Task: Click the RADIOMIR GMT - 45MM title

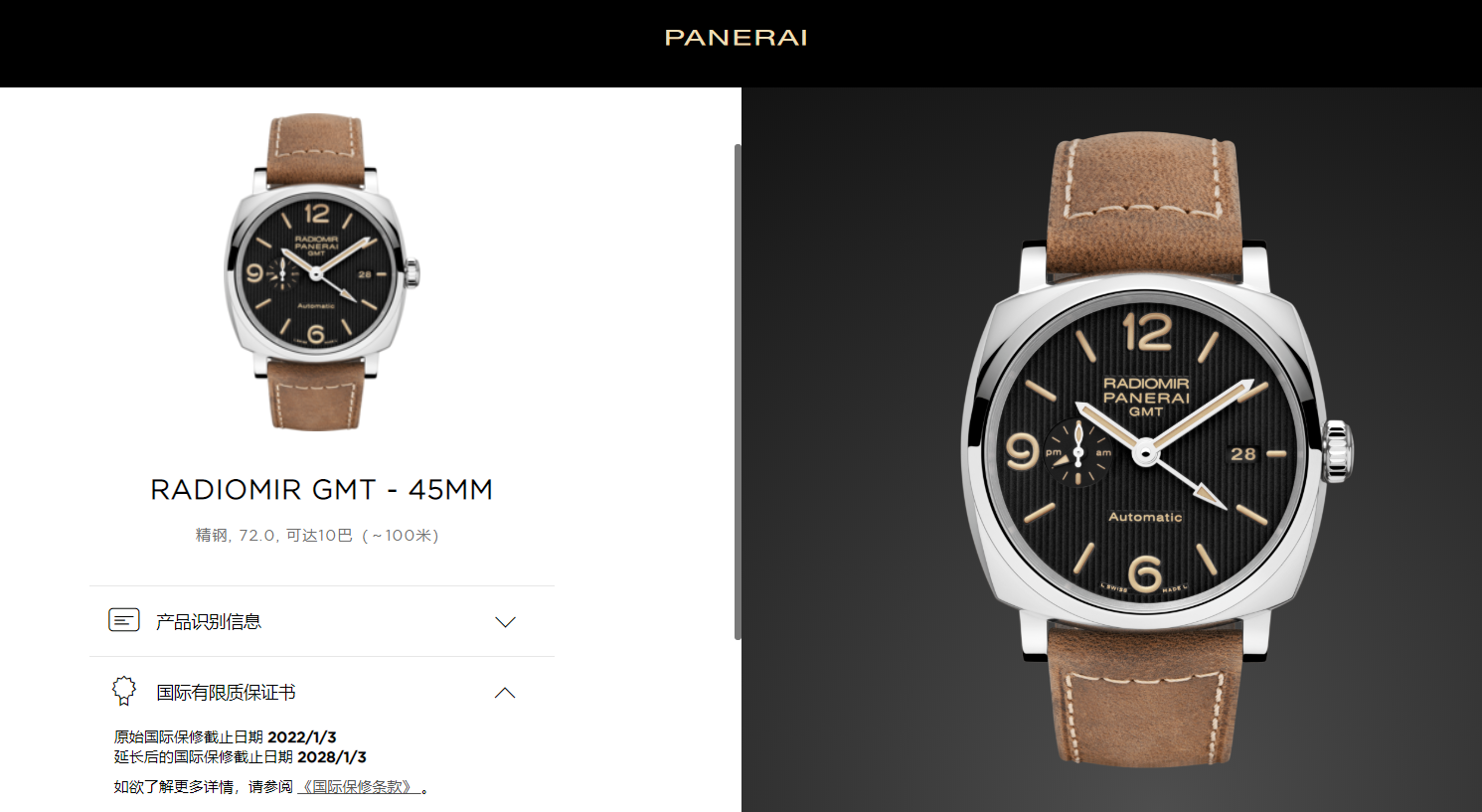Action: (x=321, y=489)
